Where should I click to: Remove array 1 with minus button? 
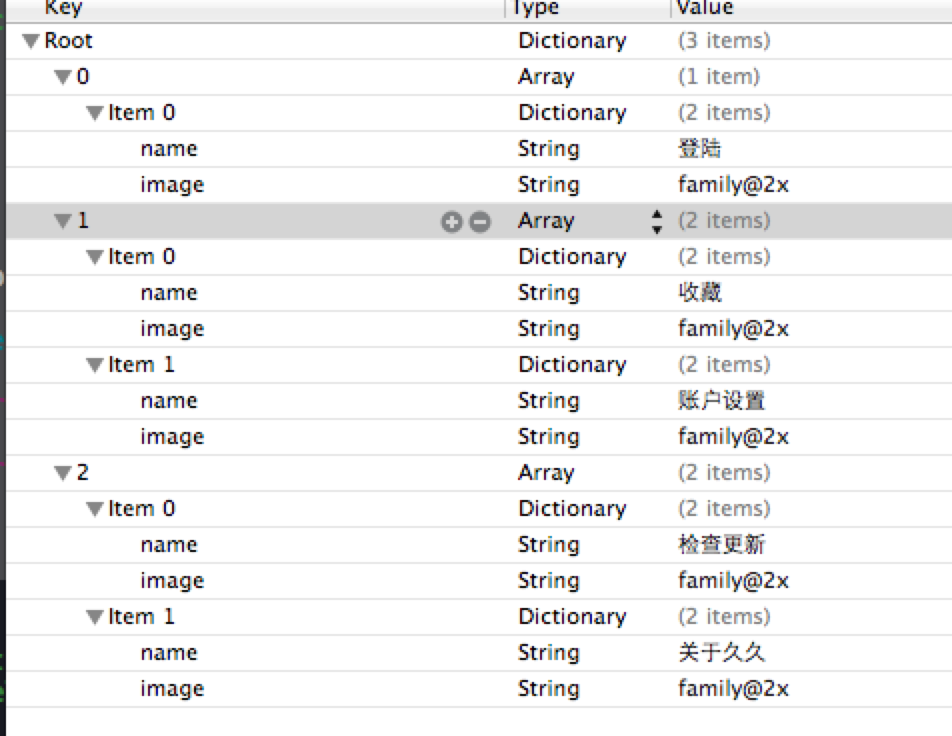tap(480, 222)
